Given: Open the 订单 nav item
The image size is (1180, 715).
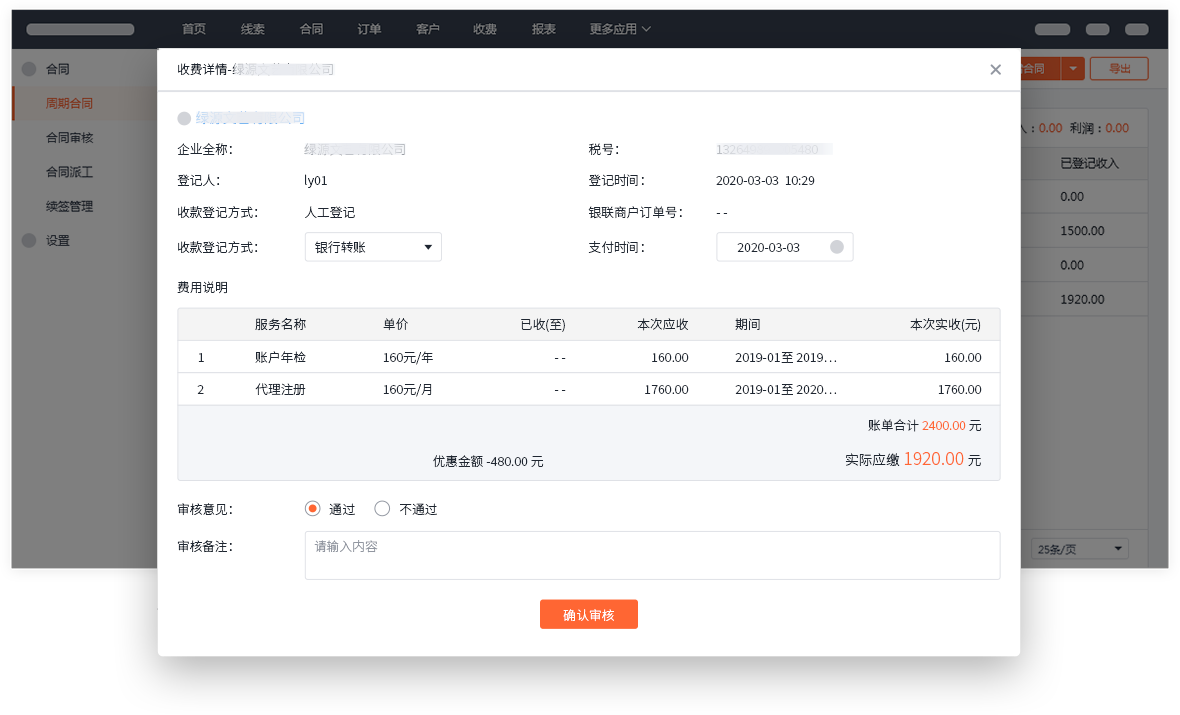Looking at the screenshot, I should tap(369, 29).
